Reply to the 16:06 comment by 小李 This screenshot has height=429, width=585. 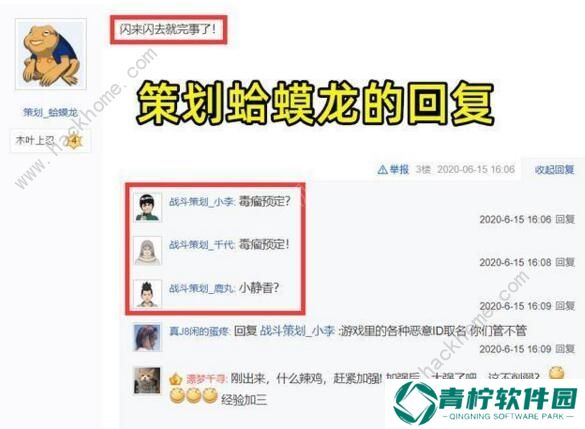point(565,219)
